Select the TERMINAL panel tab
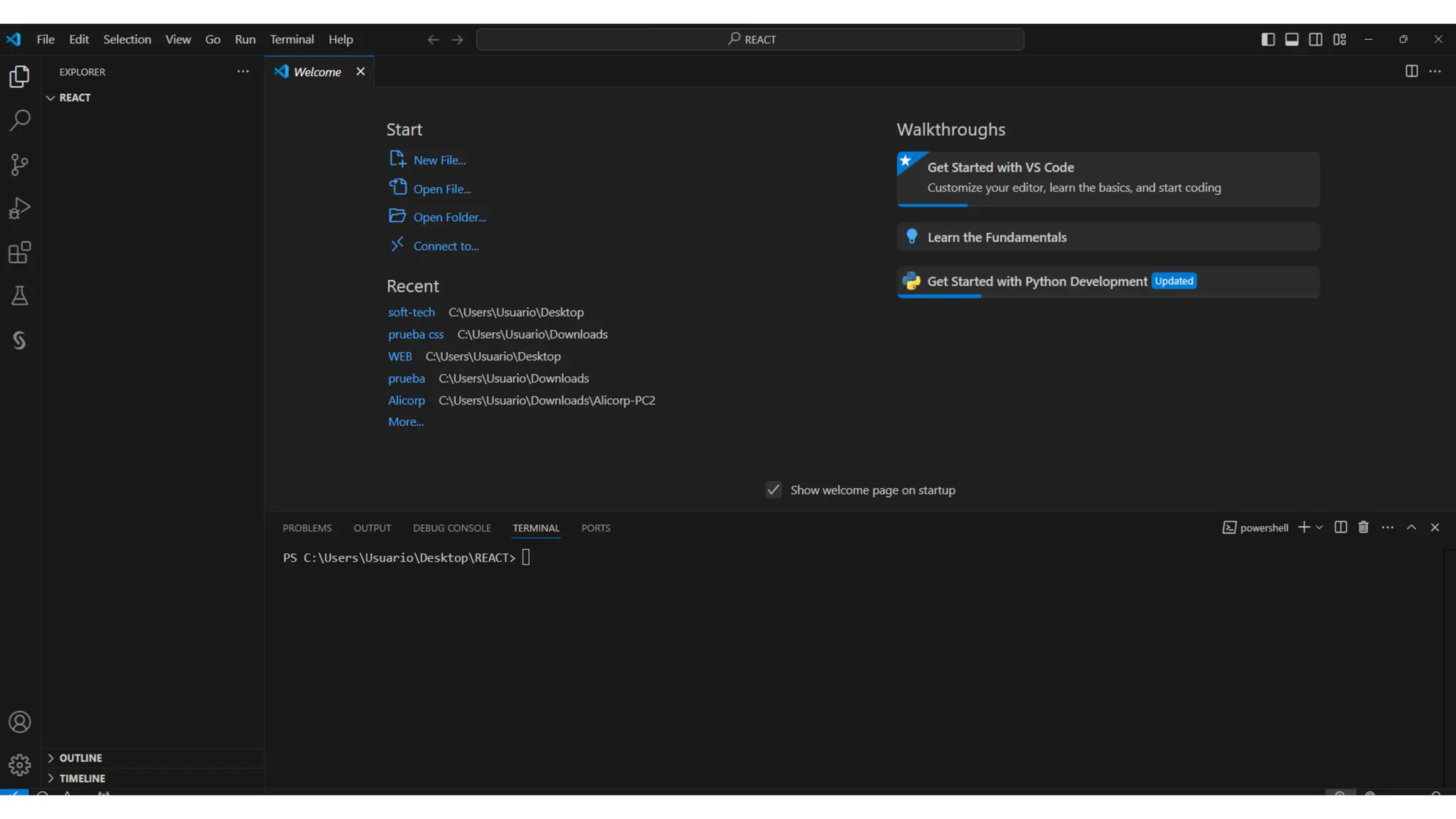Image resolution: width=1456 pixels, height=819 pixels. pos(536,528)
